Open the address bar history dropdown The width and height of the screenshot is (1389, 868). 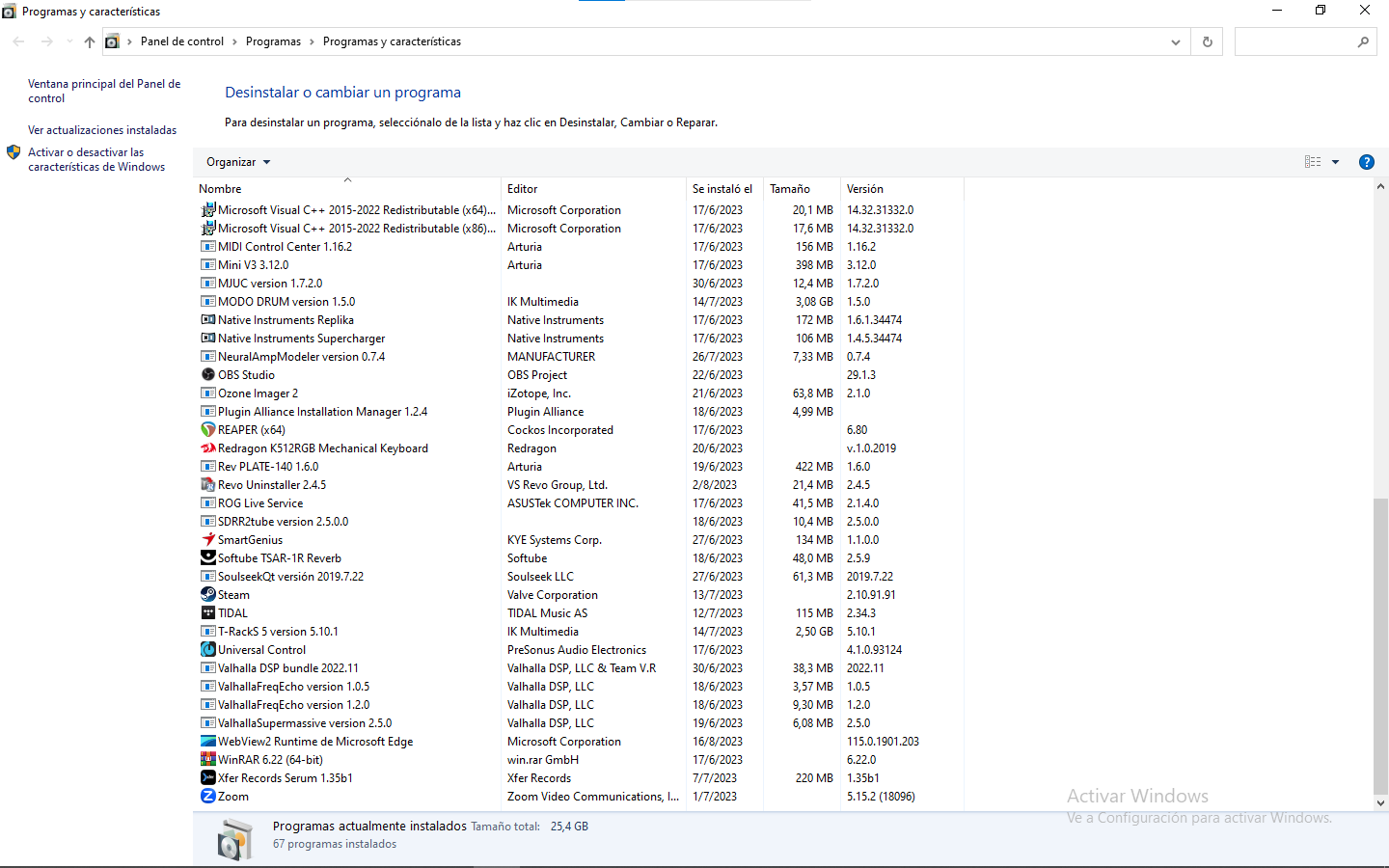(x=1175, y=41)
